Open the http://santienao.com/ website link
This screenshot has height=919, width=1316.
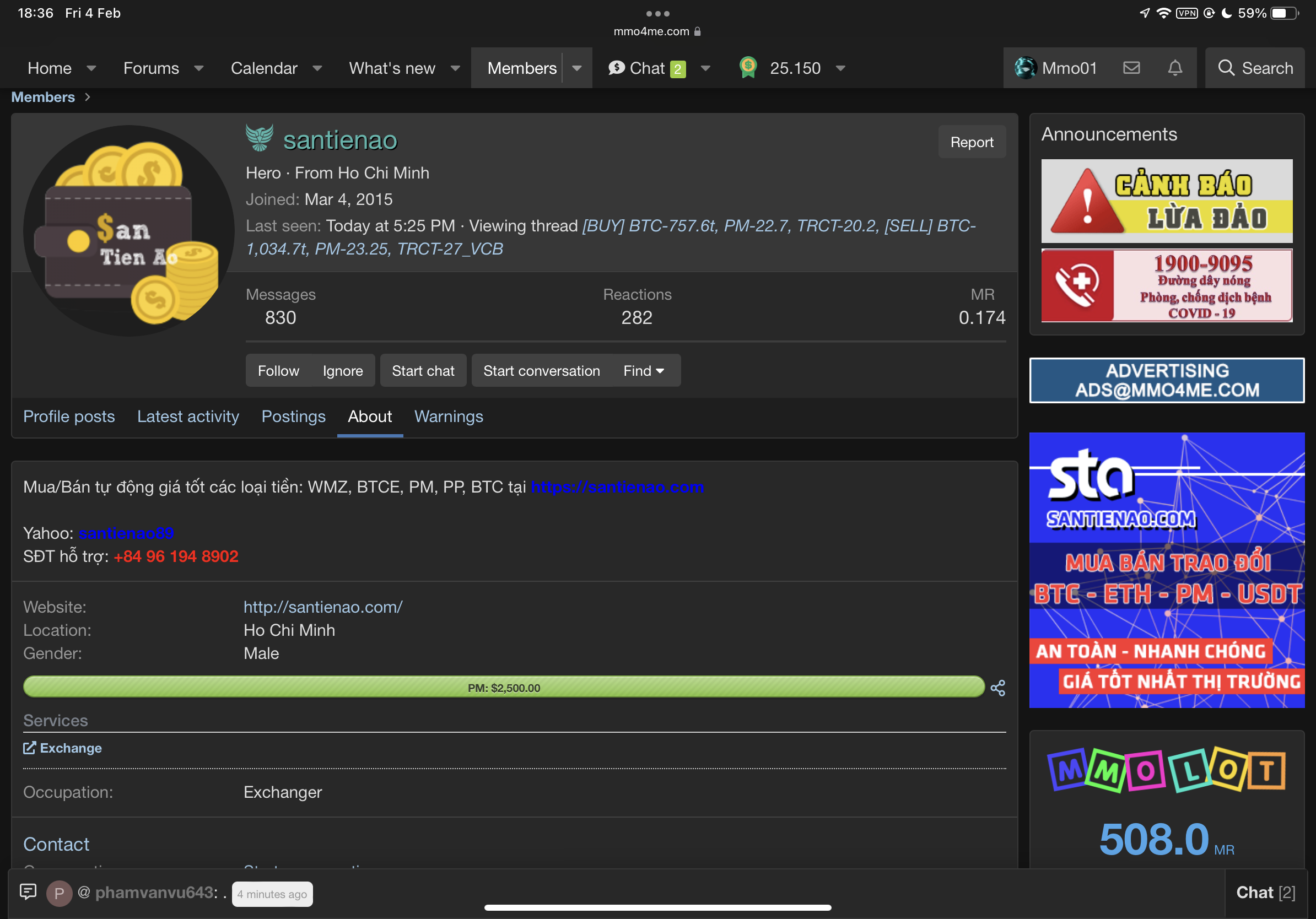(x=323, y=607)
